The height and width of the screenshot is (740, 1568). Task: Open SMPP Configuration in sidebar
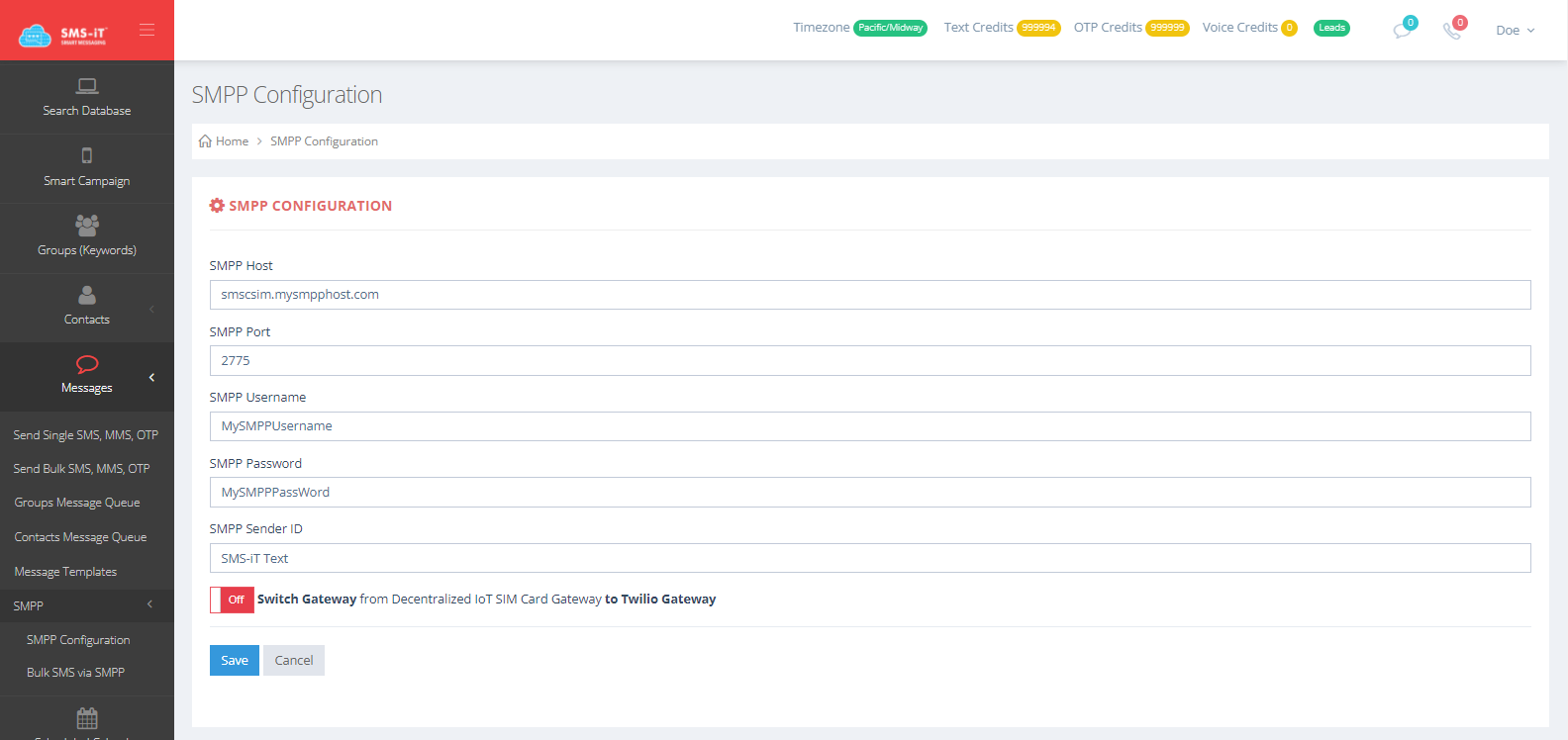pyautogui.click(x=78, y=640)
